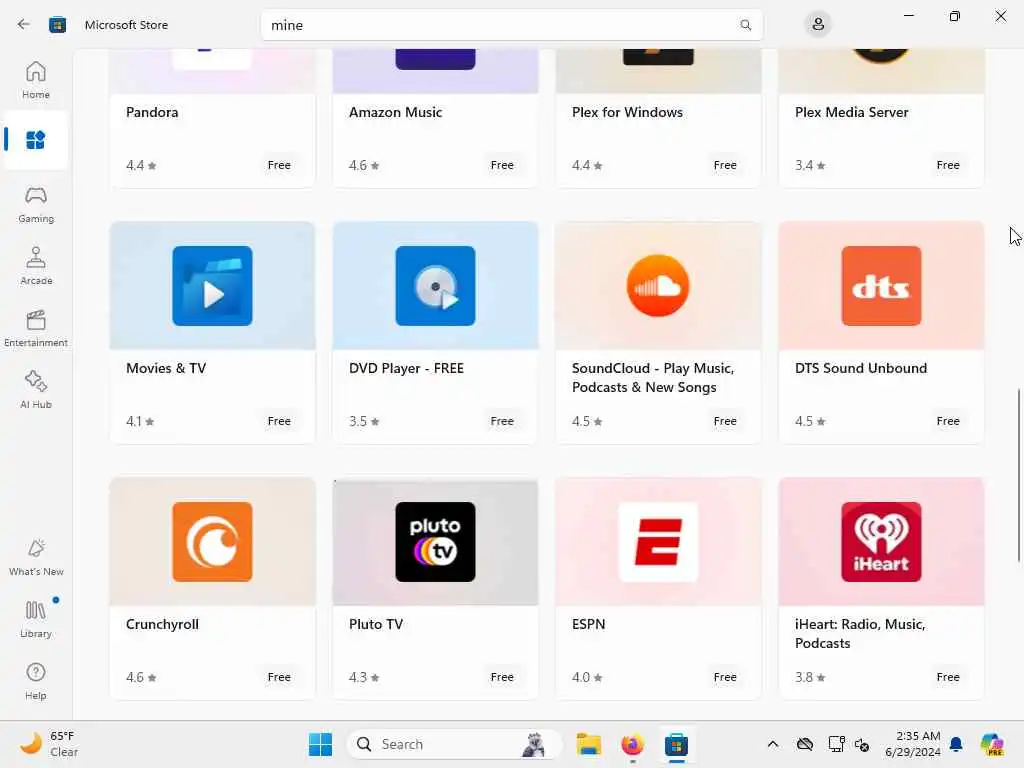
Task: Open the weather widget showing 65°F
Action: 49,744
